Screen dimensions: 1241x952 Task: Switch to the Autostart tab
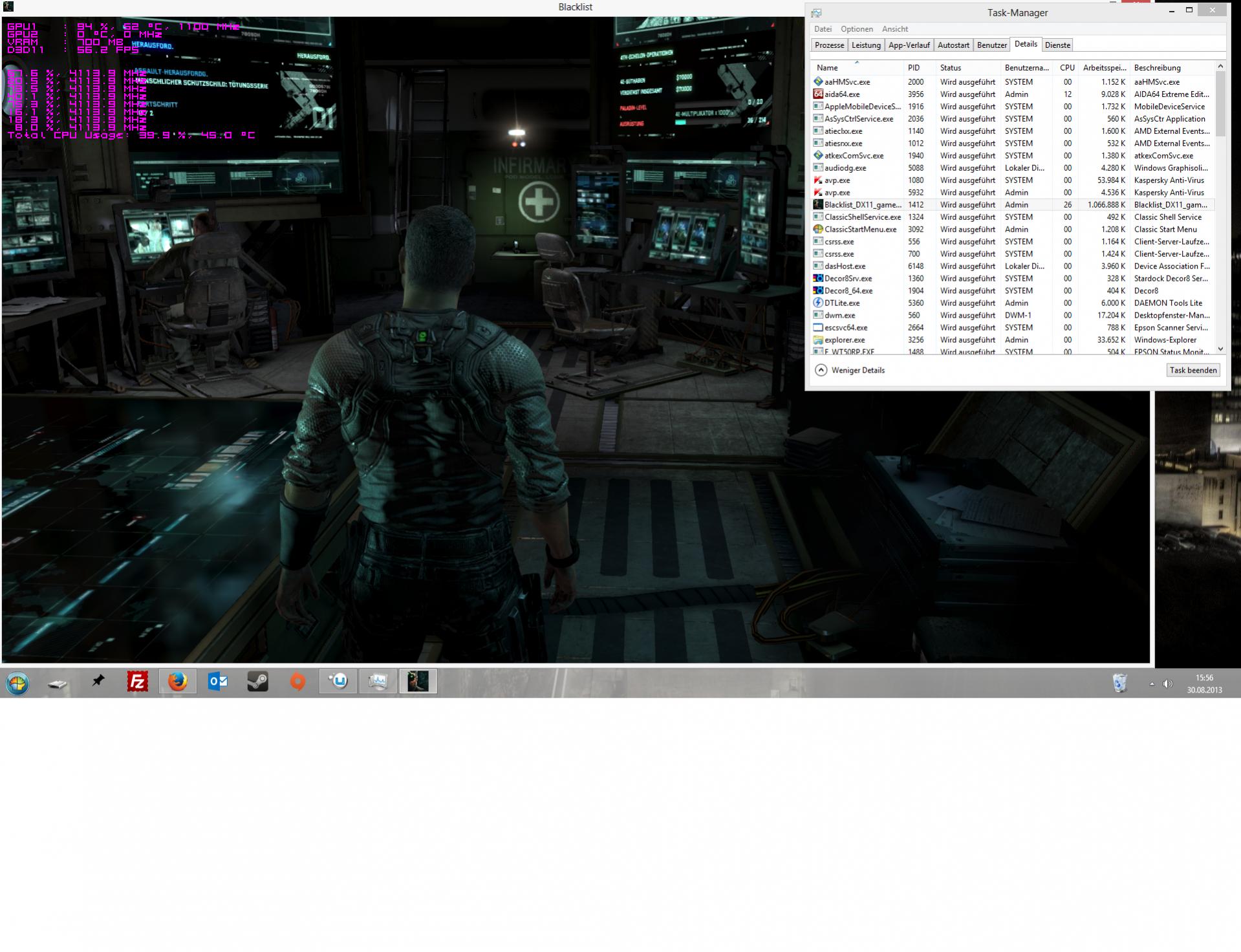[953, 45]
